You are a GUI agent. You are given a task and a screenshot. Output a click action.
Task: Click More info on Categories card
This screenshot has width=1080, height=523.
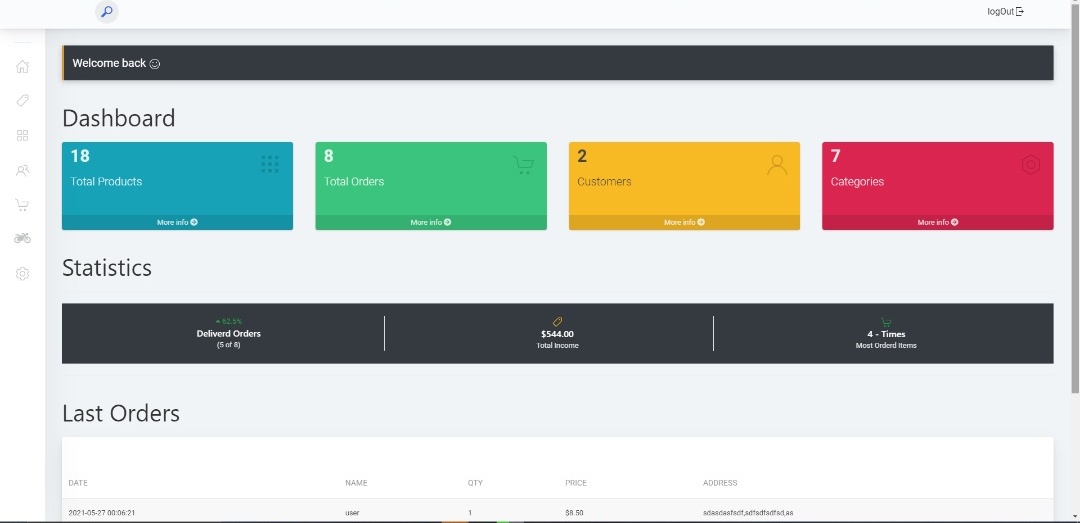tap(937, 223)
